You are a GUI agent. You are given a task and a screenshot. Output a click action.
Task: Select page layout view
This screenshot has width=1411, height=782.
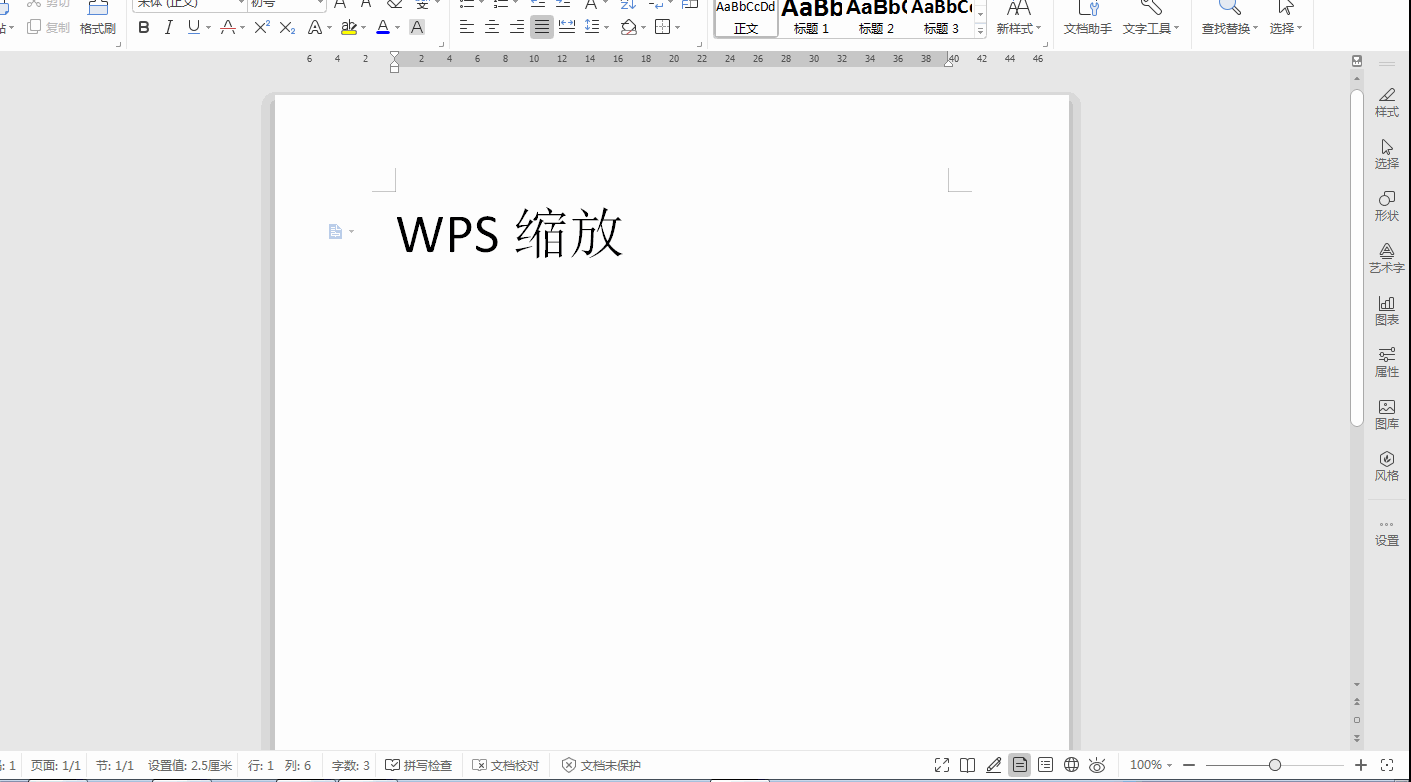tap(1020, 765)
